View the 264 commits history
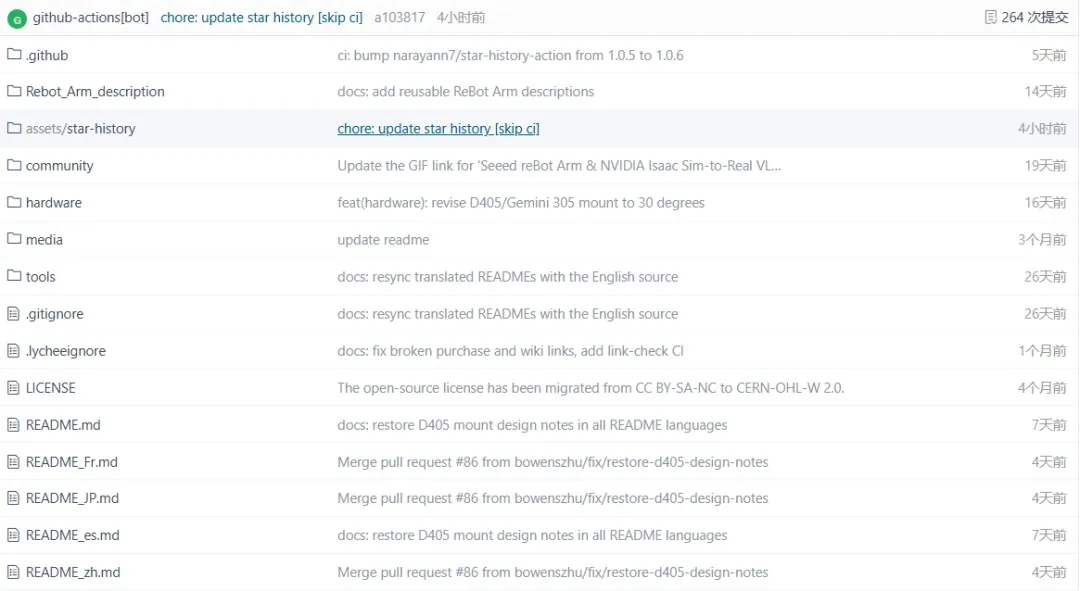 (1035, 17)
